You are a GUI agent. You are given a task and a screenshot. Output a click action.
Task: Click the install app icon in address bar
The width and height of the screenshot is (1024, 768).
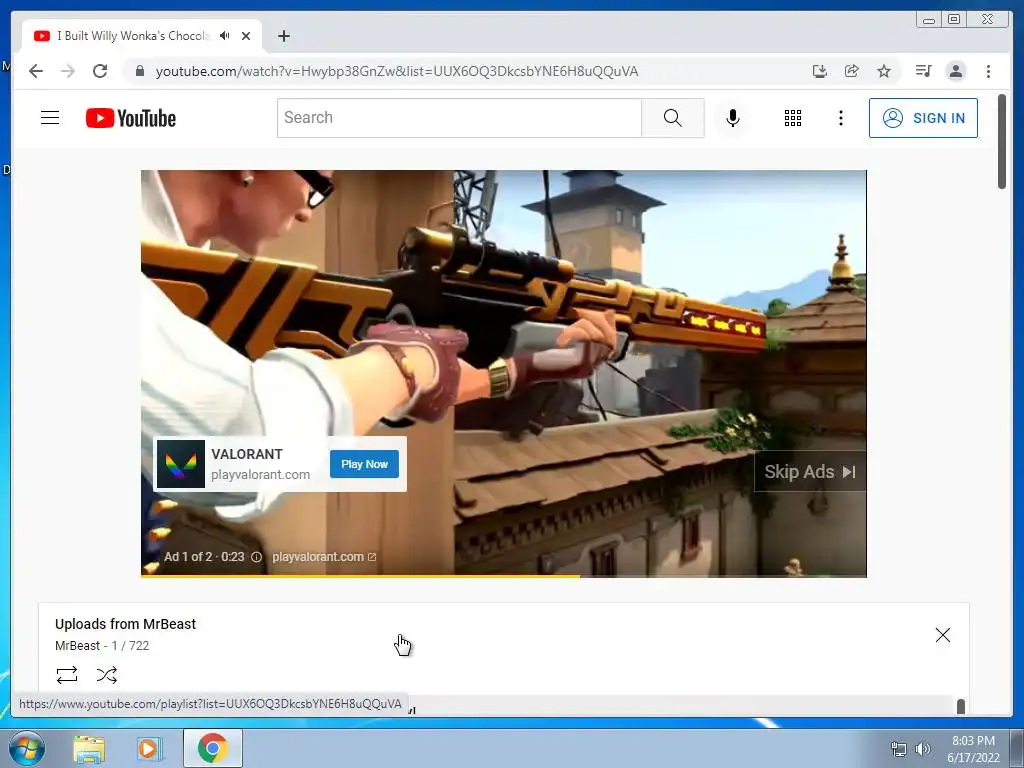(820, 71)
